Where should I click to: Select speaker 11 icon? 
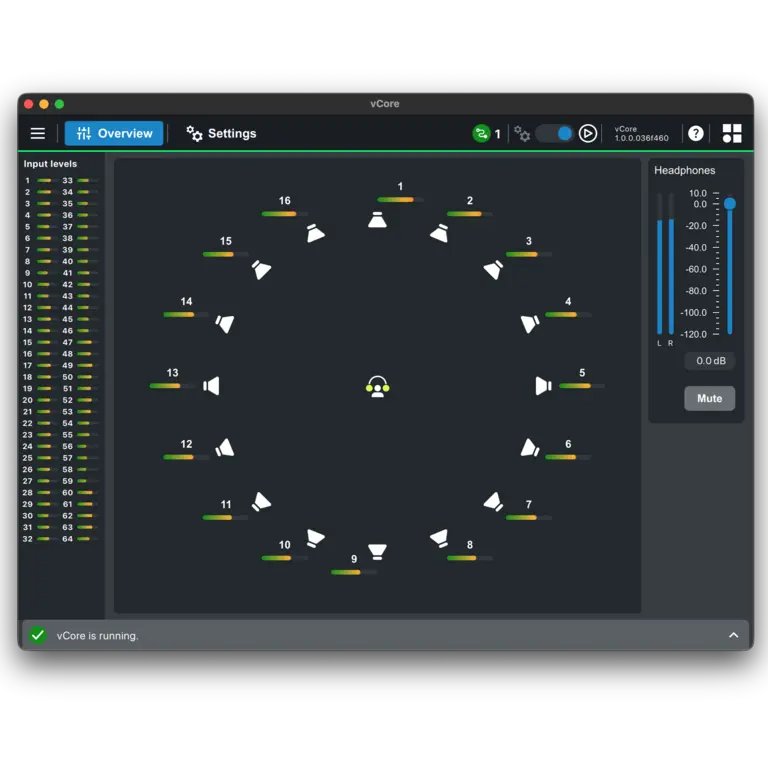pyautogui.click(x=261, y=502)
